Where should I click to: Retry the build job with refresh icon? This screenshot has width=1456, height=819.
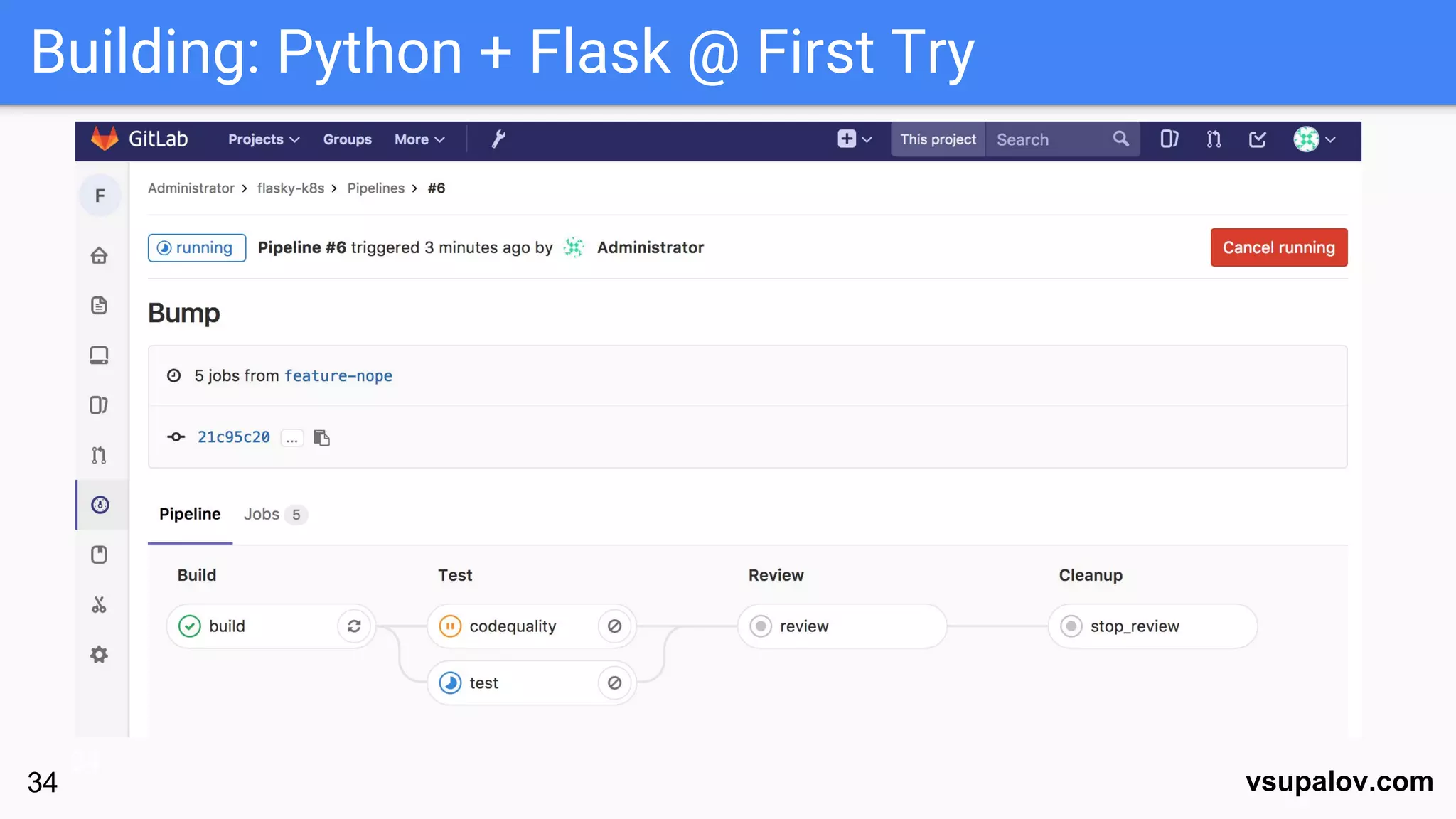354,626
